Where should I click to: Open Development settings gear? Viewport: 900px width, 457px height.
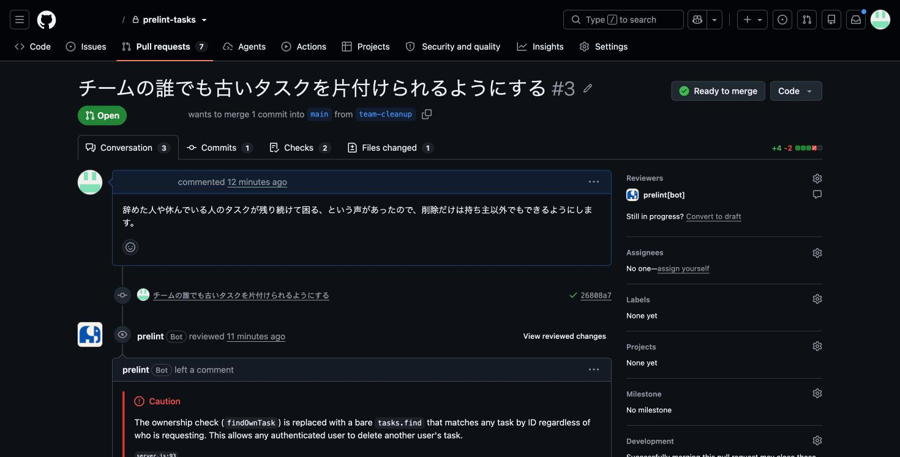point(817,441)
